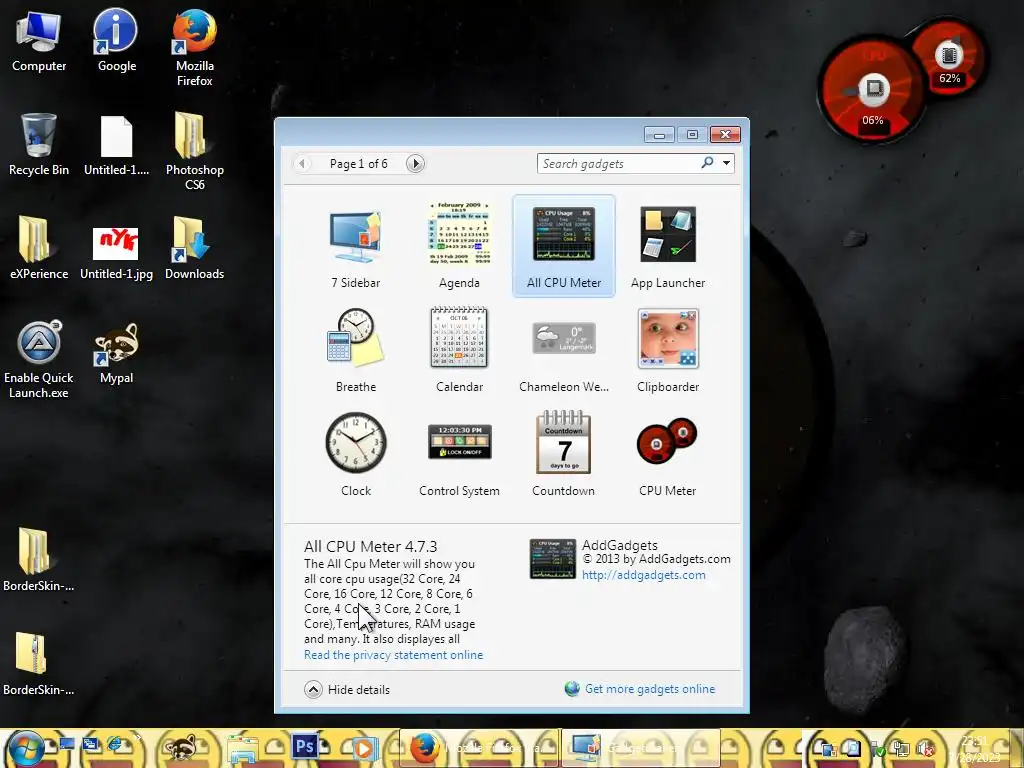Go to previous gadgets page

point(302,163)
